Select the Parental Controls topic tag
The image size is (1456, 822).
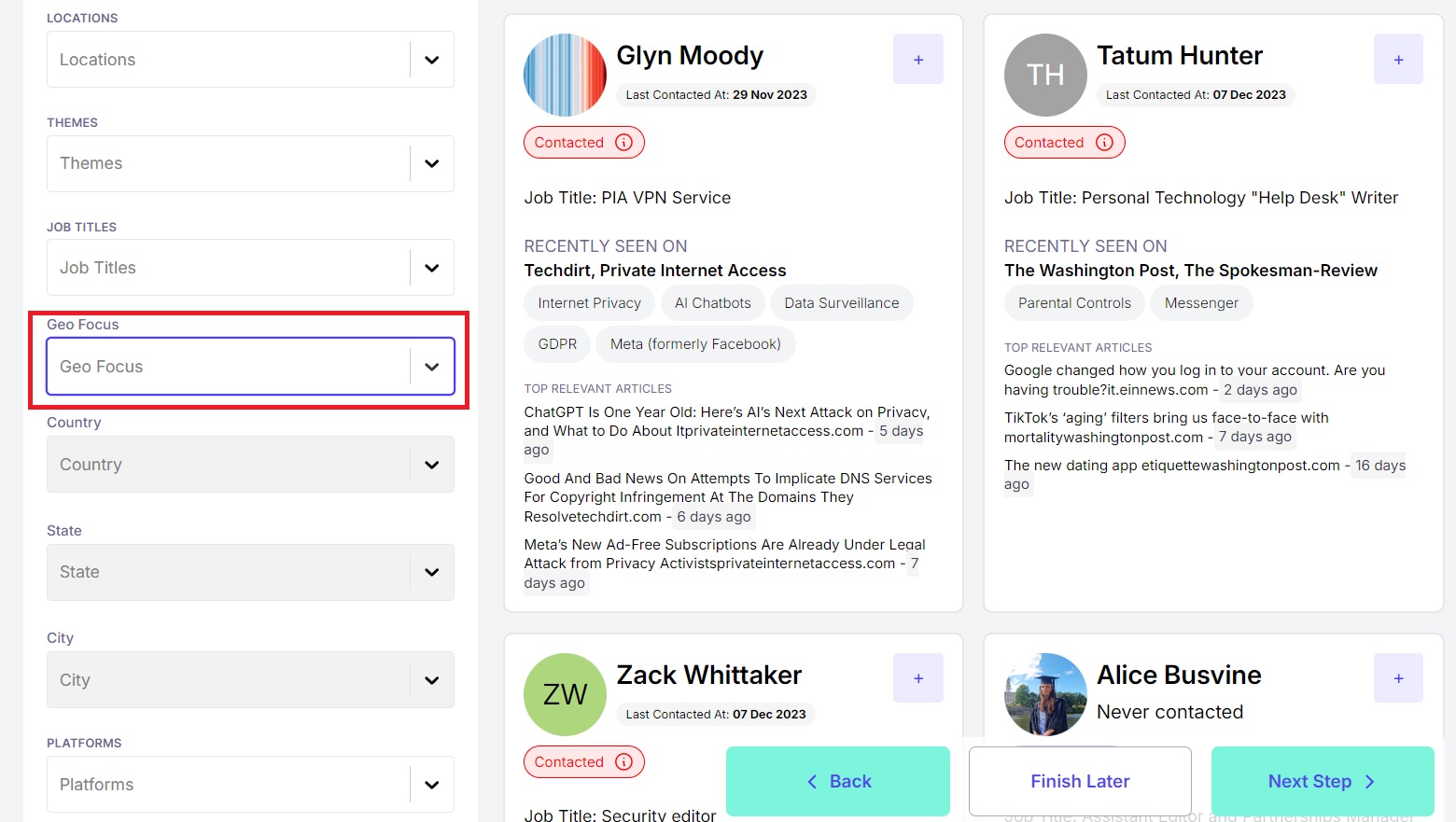tap(1074, 303)
